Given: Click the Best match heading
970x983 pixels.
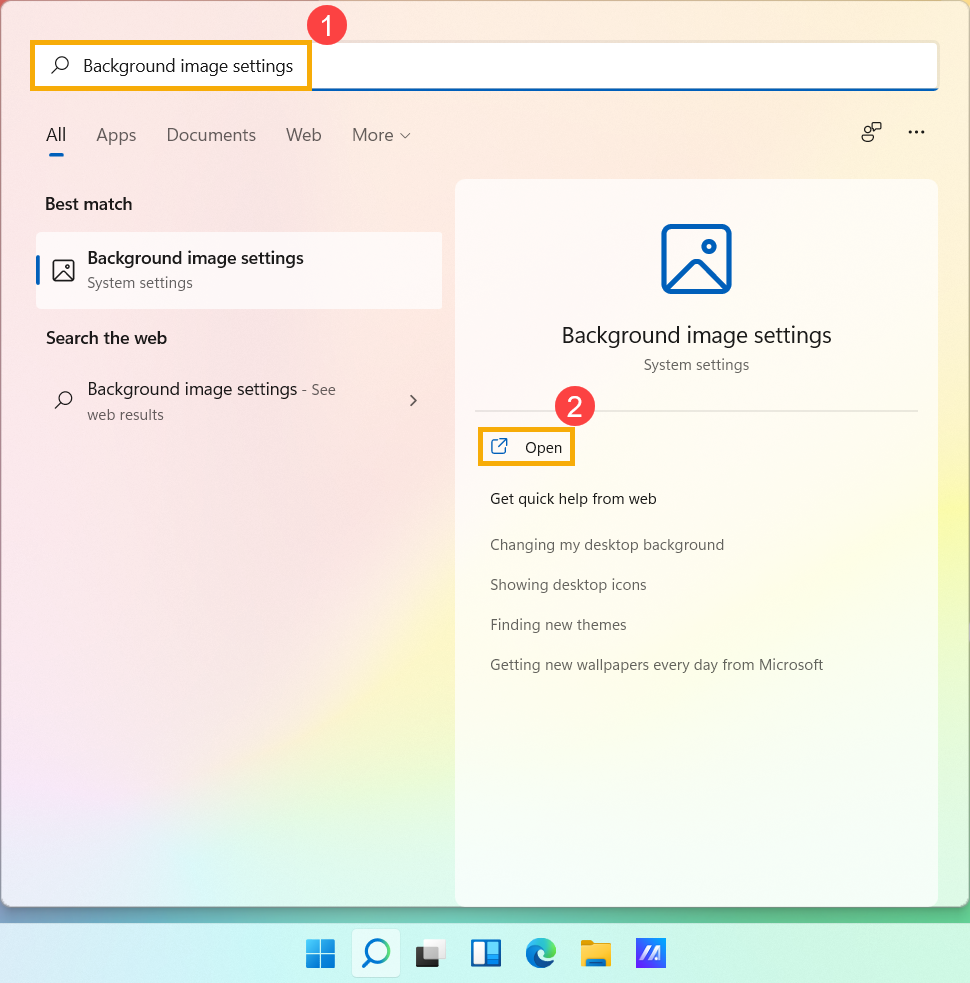Looking at the screenshot, I should point(88,204).
